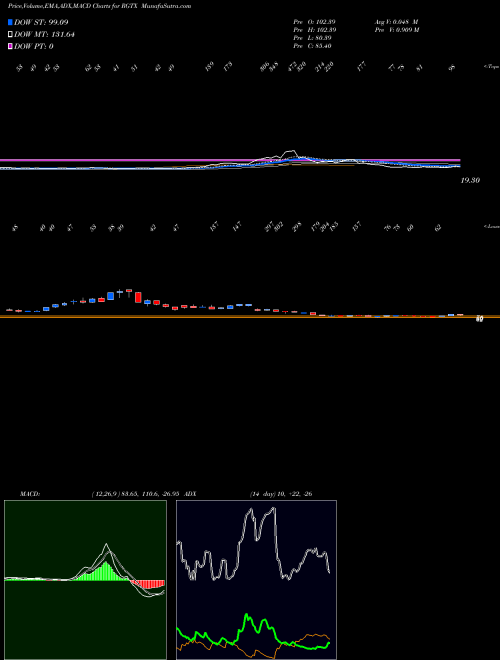Click the tallest blue candlestick in the price chart
Image resolution: width=500 pixels, height=660 pixels.
point(111,296)
